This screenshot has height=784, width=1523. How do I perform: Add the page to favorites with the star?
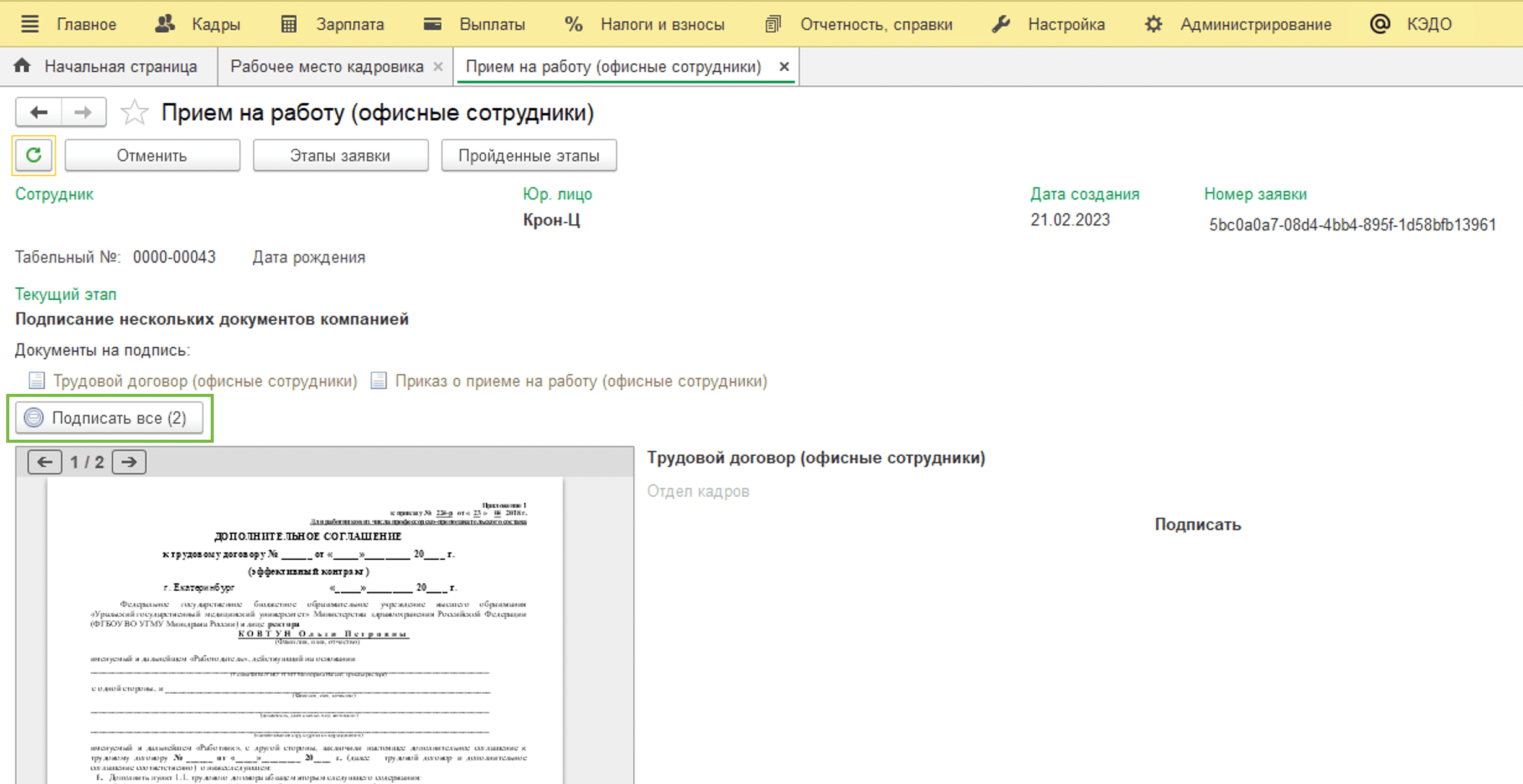(x=134, y=112)
